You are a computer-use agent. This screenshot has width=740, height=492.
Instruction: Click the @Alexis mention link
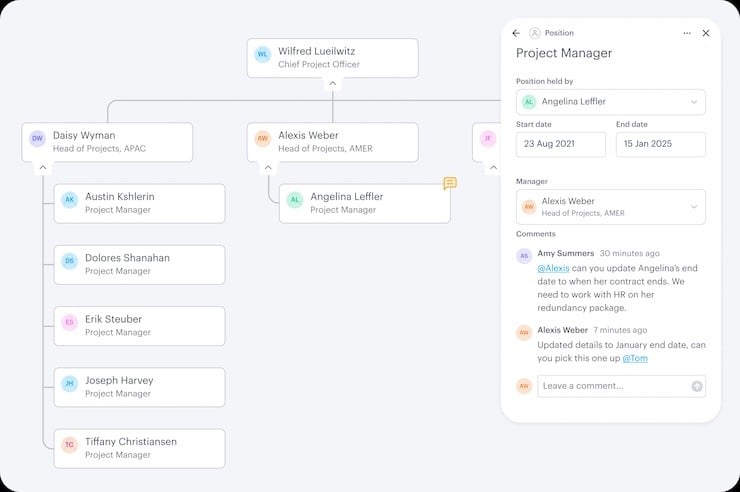(555, 269)
